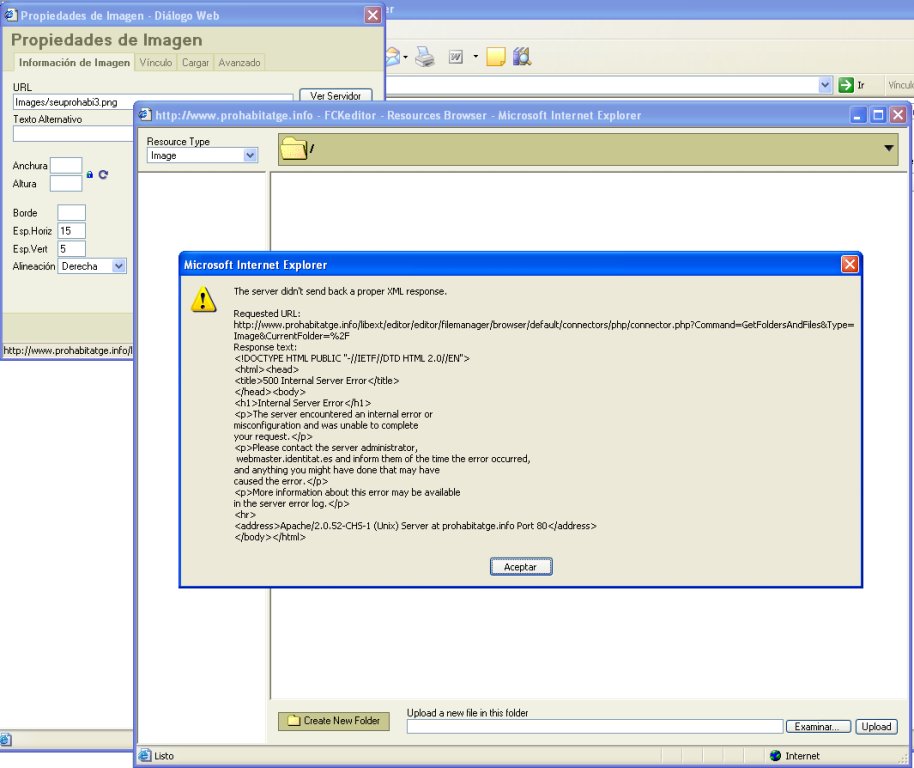Open the dropdown arrow beside Word icon

[476, 57]
